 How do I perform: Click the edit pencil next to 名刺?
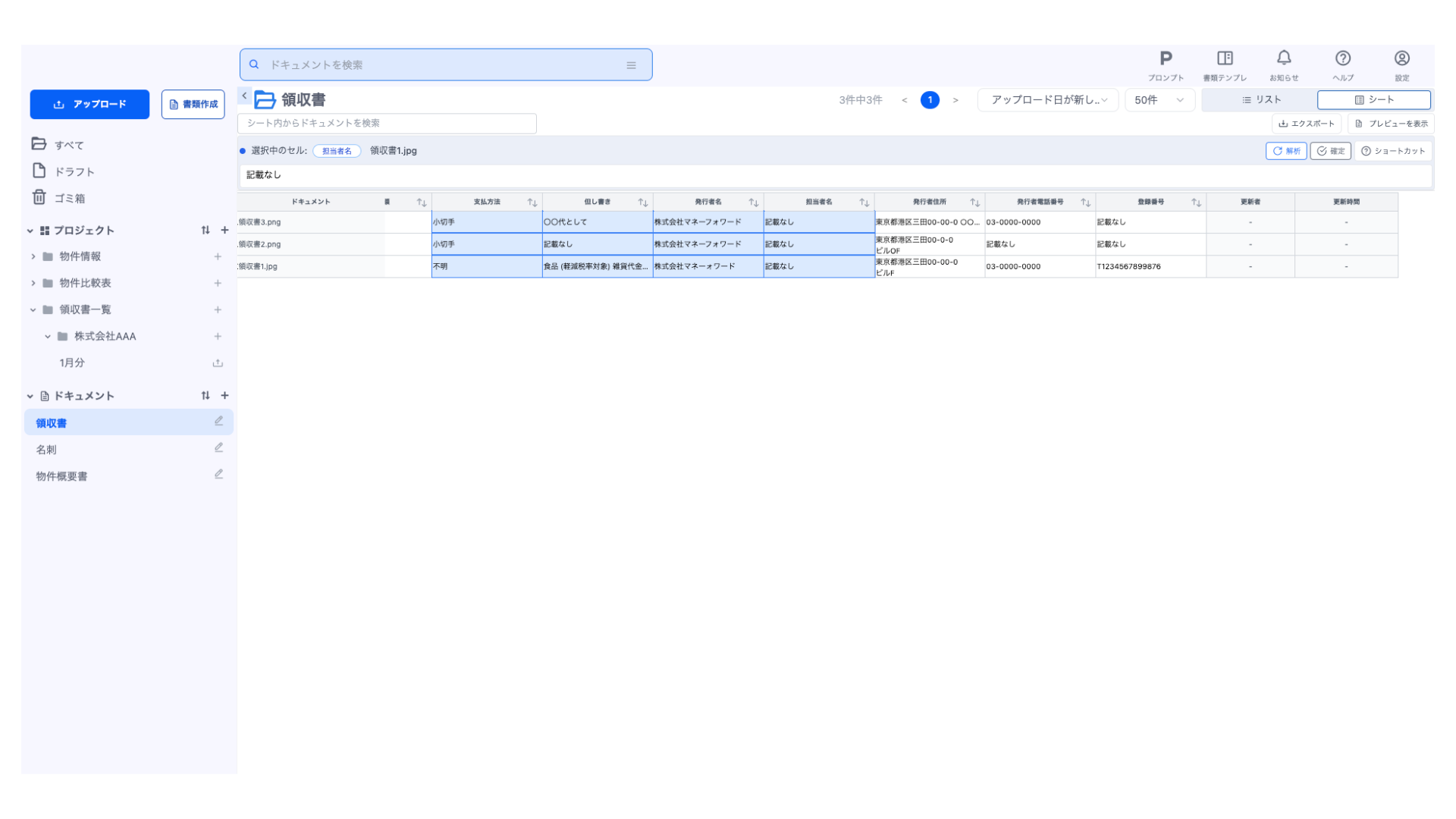(x=218, y=448)
